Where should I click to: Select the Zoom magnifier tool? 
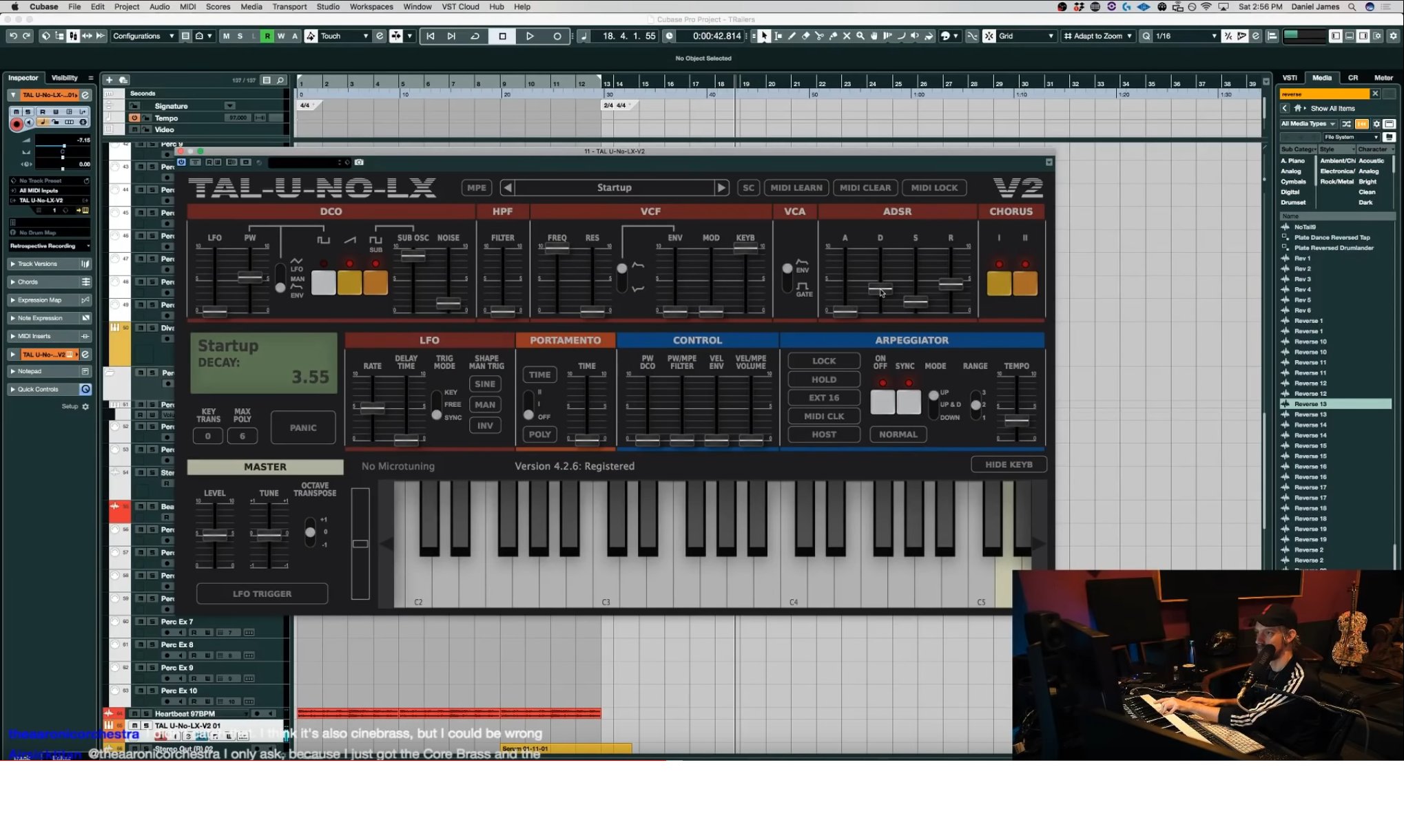point(860,36)
